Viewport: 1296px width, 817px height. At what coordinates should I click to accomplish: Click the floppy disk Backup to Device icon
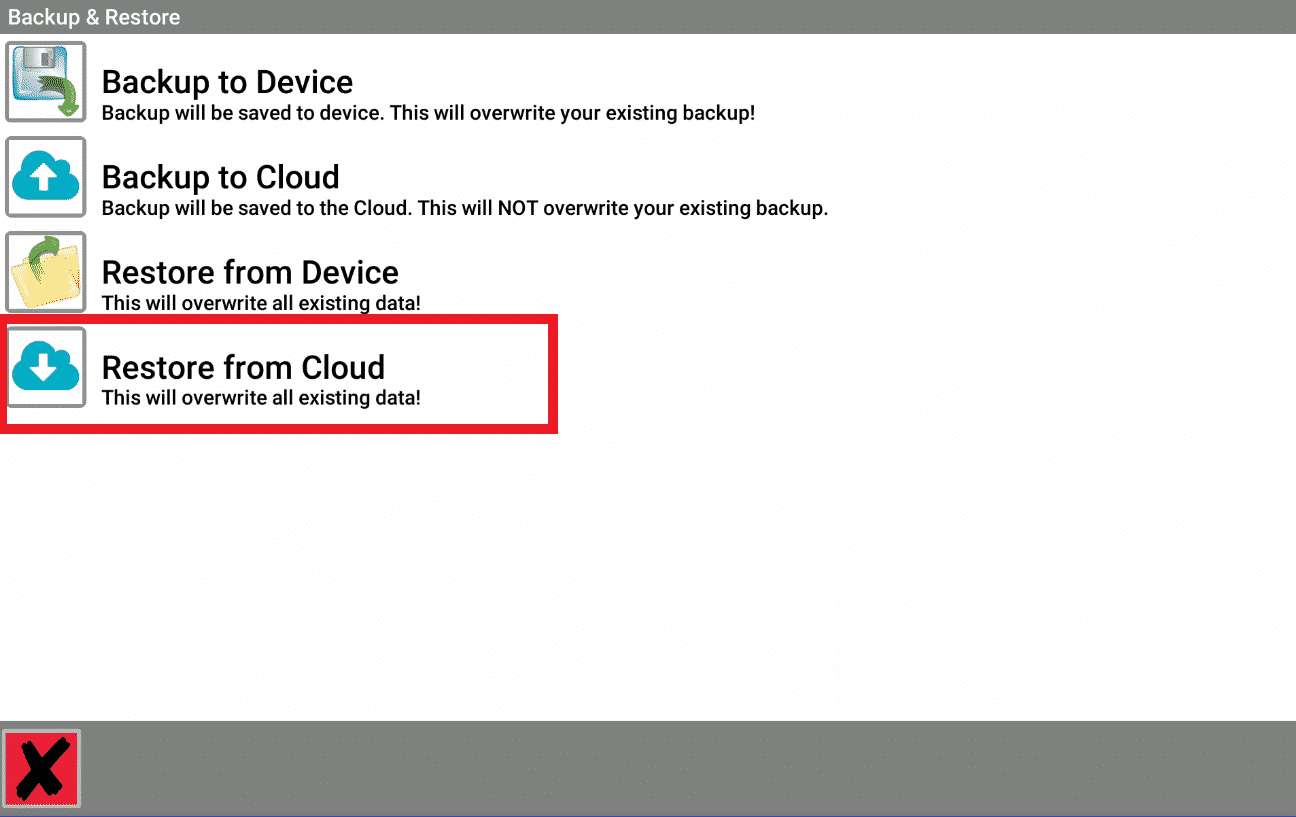coord(46,82)
